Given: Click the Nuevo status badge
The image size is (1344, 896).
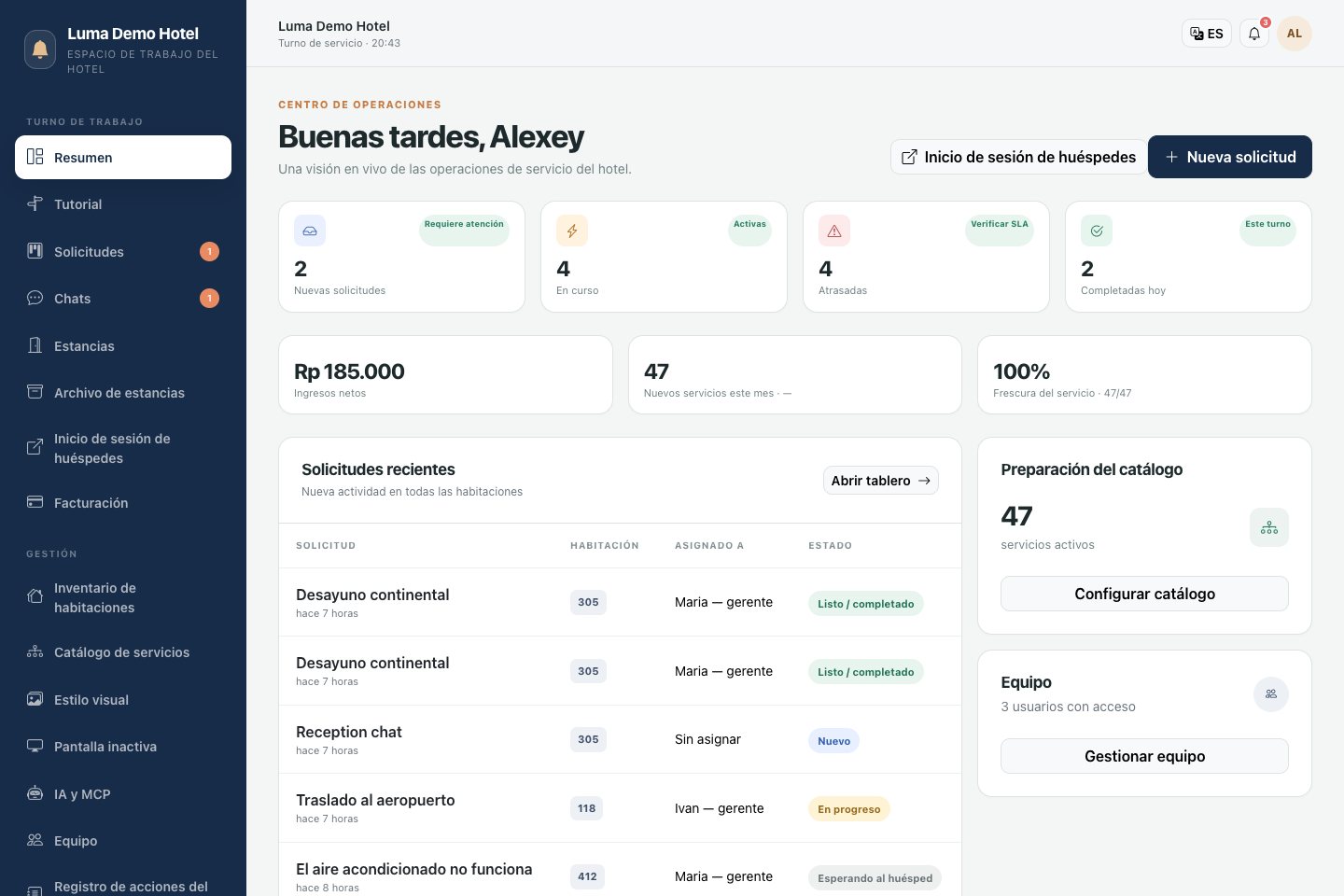Looking at the screenshot, I should coord(834,741).
